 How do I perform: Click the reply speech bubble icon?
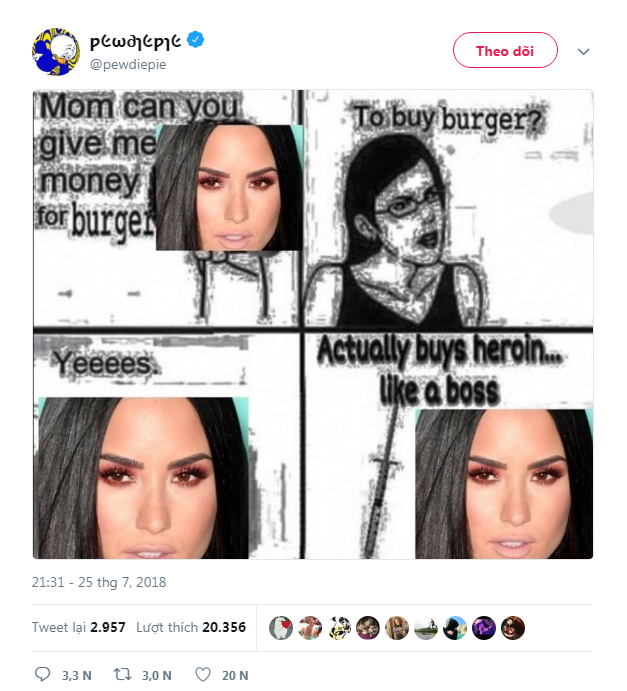click(x=43, y=675)
